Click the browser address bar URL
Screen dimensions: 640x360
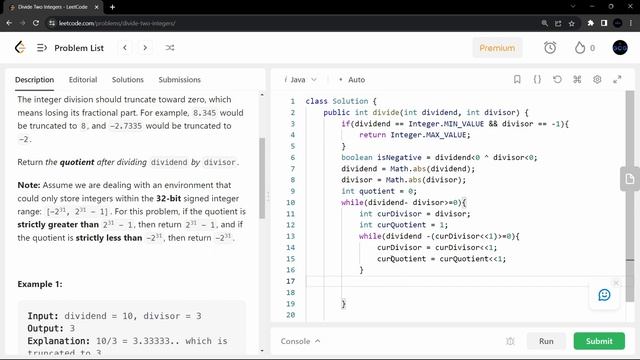(x=117, y=23)
